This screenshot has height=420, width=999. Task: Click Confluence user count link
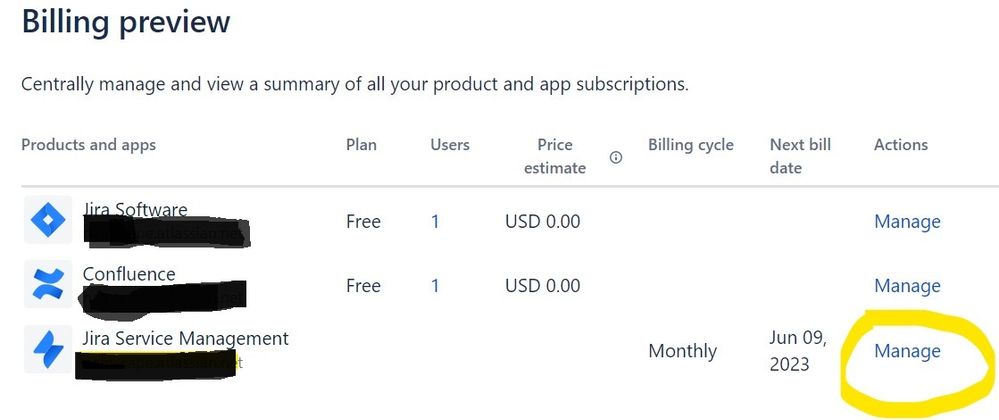435,285
